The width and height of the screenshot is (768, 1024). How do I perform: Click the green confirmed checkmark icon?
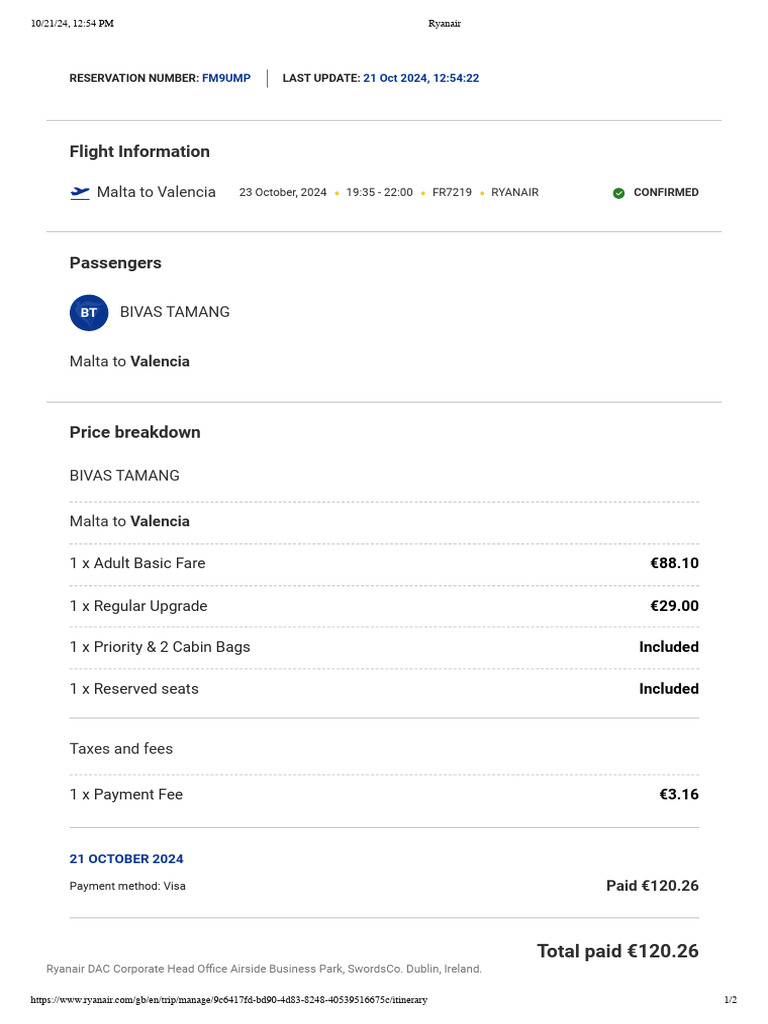point(619,193)
